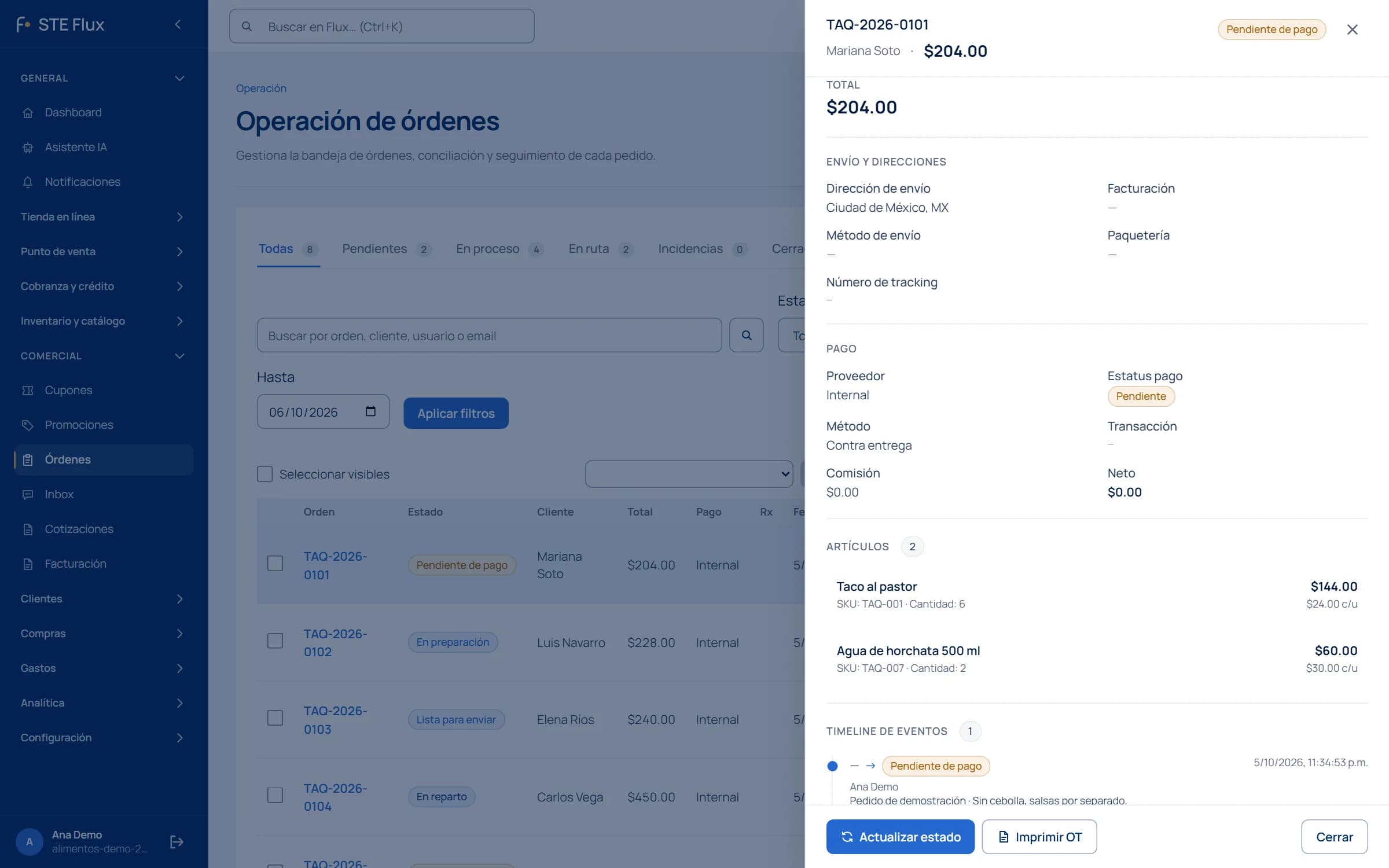Click the logout icon next to Ana Demo
1389x868 pixels.
[x=177, y=841]
